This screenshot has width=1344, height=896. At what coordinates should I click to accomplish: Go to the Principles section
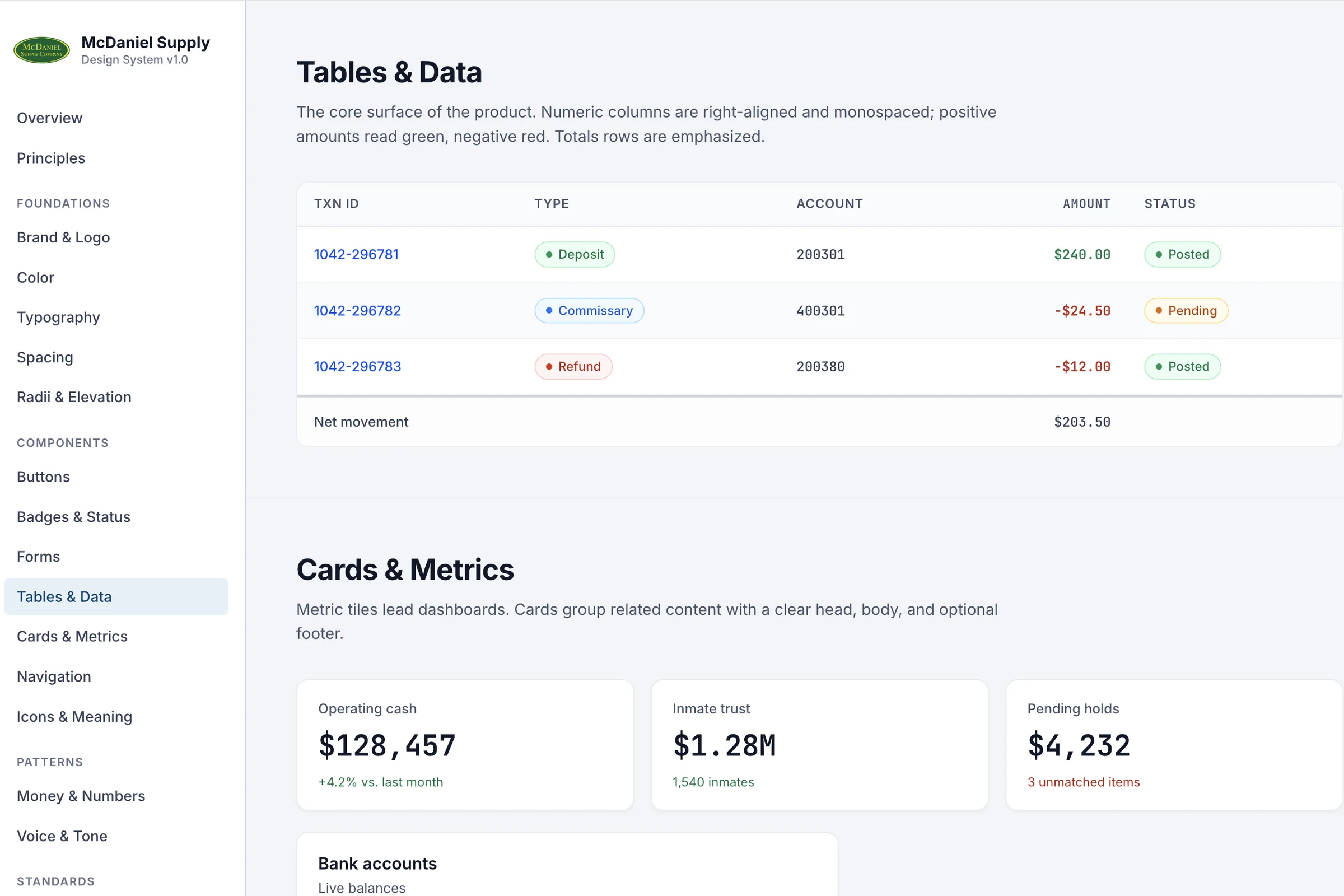(x=51, y=158)
